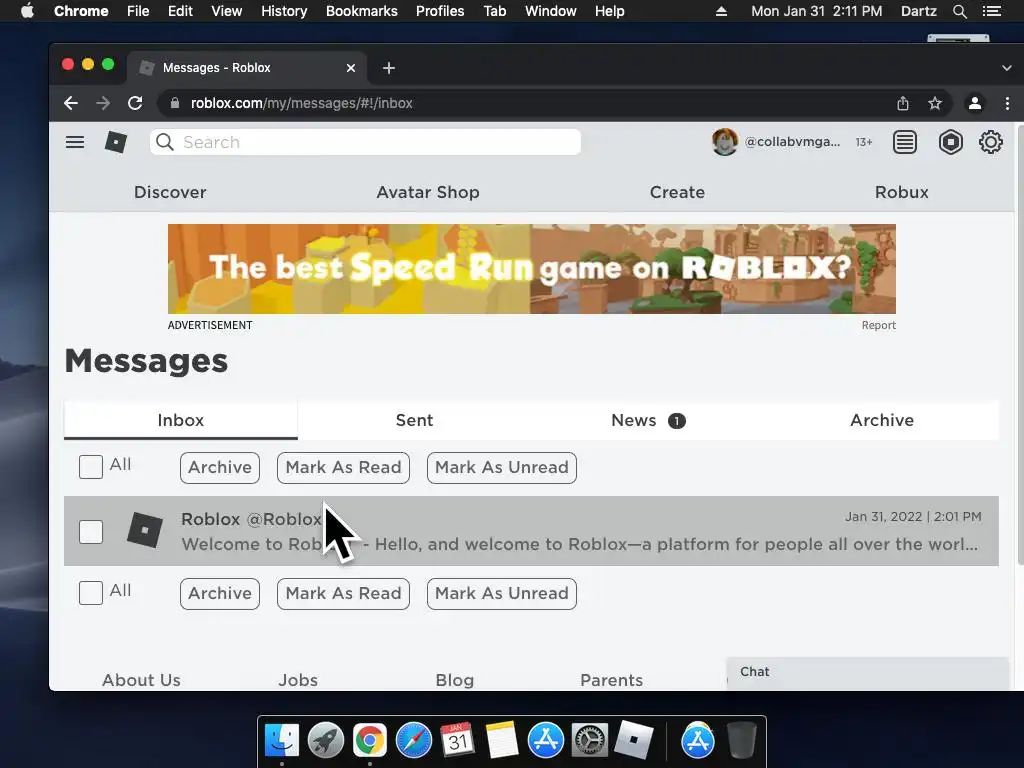Select the Inbox tab
Screen dimensions: 1024x768
point(181,420)
